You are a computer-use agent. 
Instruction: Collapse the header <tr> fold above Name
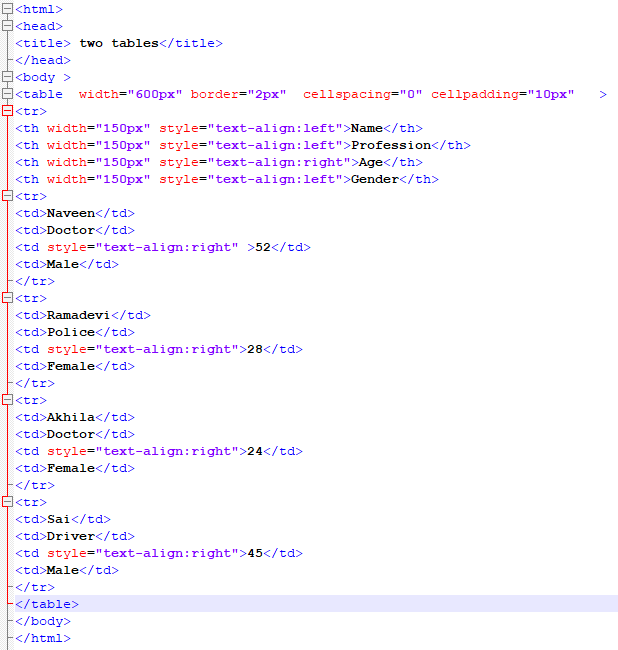pos(7,110)
